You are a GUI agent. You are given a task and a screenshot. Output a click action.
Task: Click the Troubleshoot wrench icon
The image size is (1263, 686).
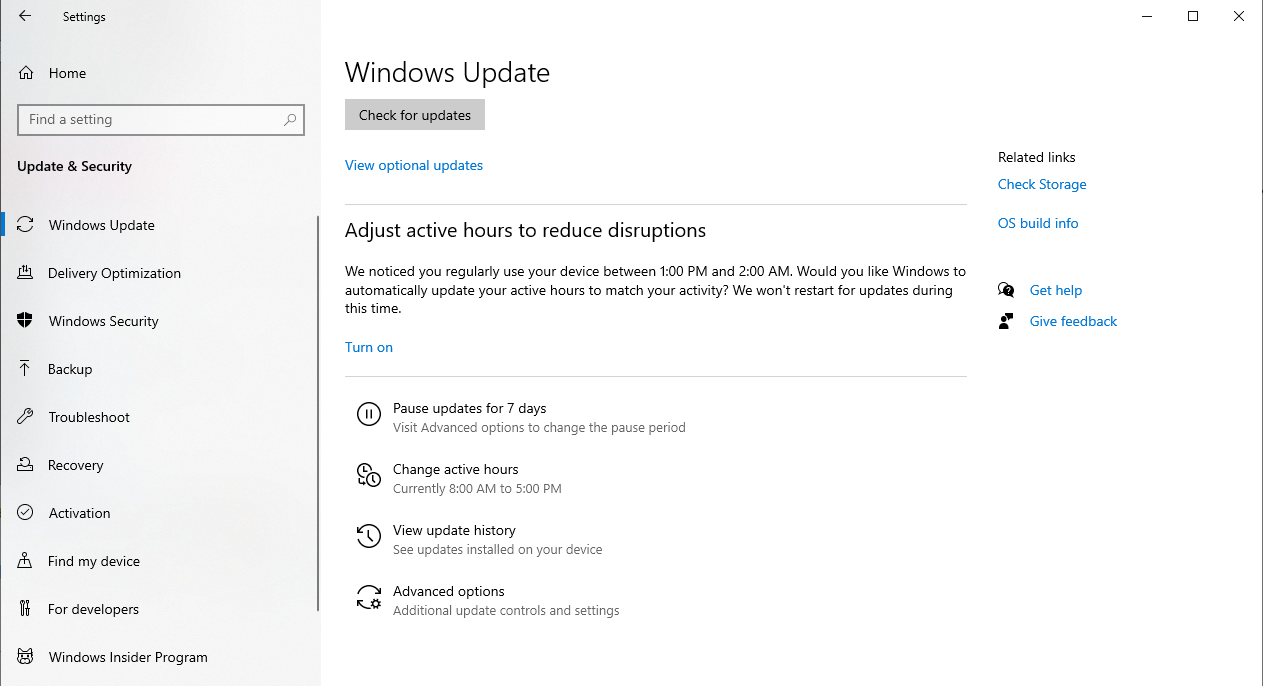(26, 417)
